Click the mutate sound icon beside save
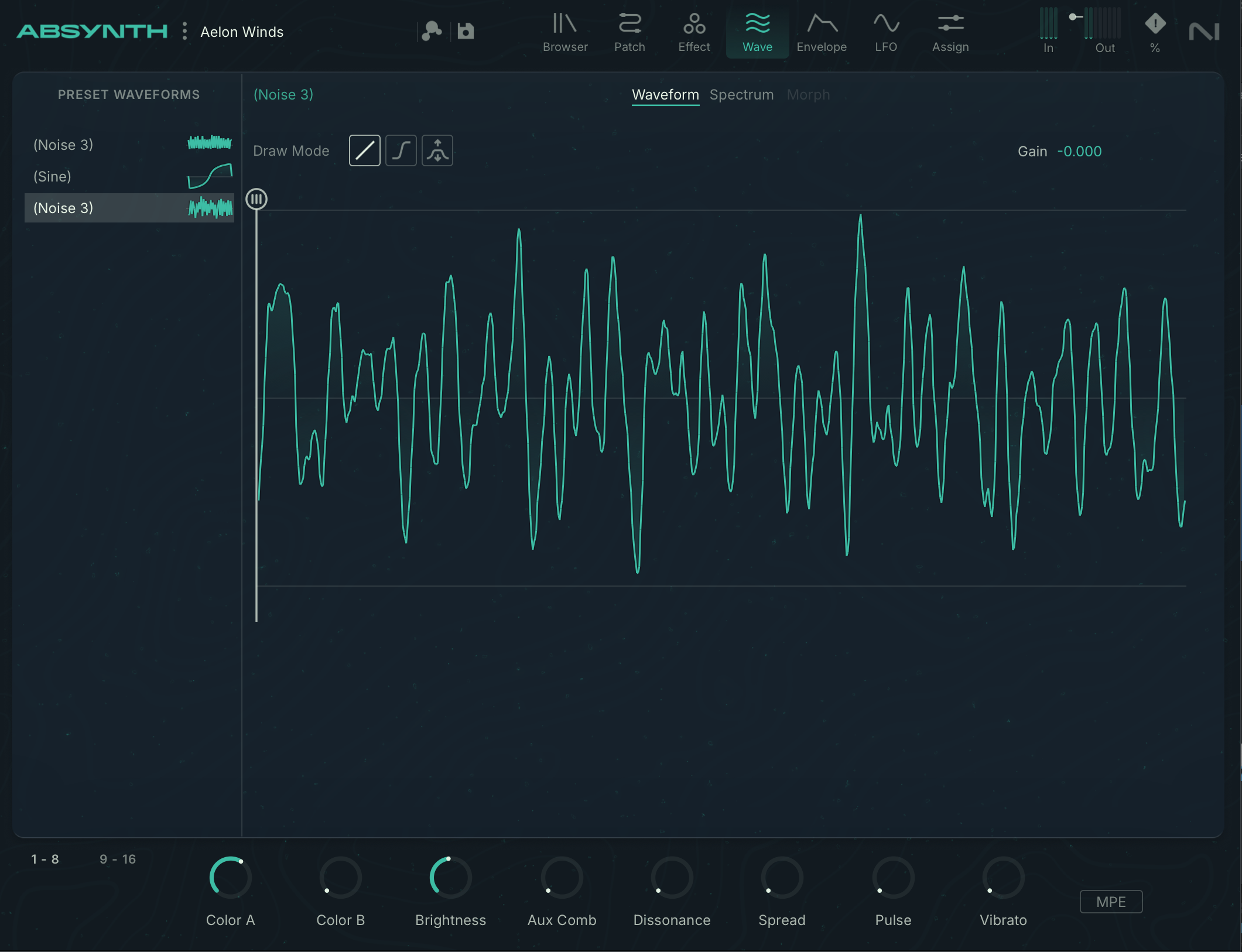Viewport: 1242px width, 952px height. click(432, 31)
